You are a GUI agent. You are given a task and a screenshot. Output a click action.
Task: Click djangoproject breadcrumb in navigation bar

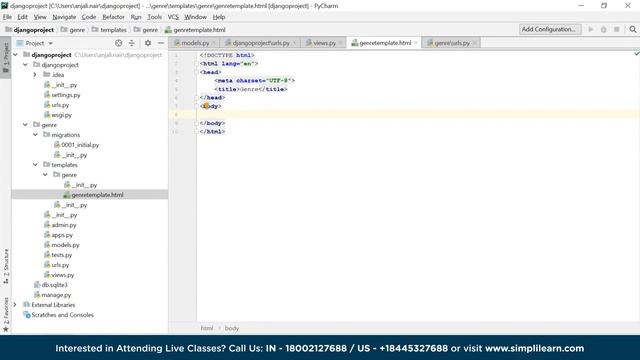point(29,30)
